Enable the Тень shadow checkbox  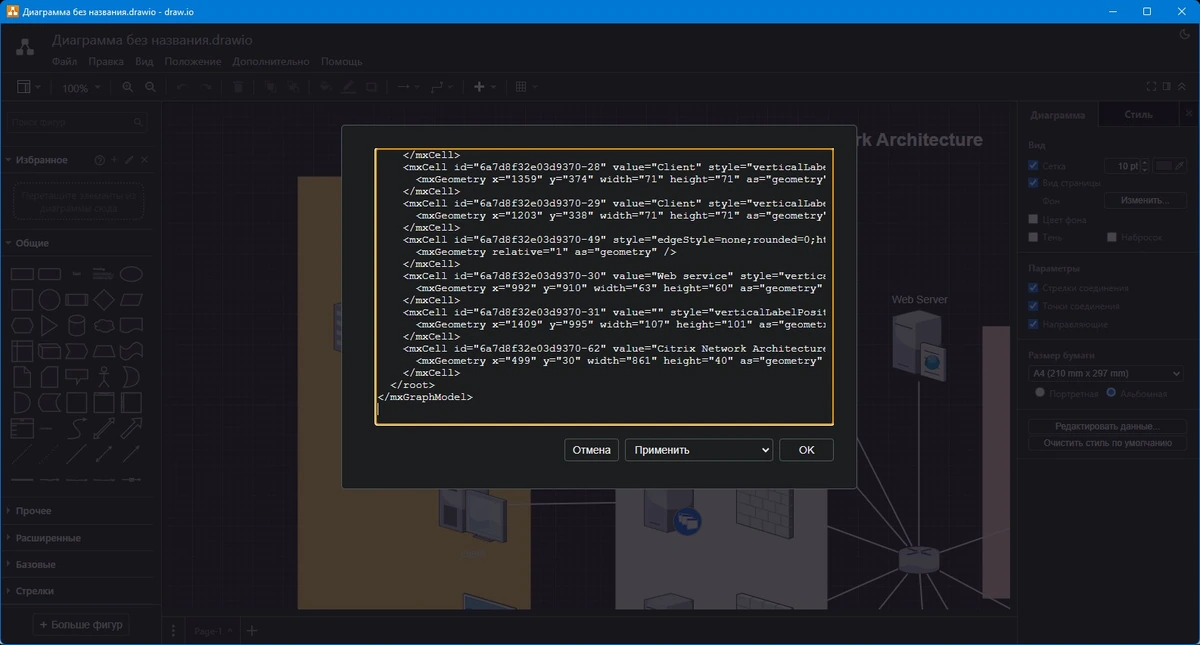[x=1034, y=237]
